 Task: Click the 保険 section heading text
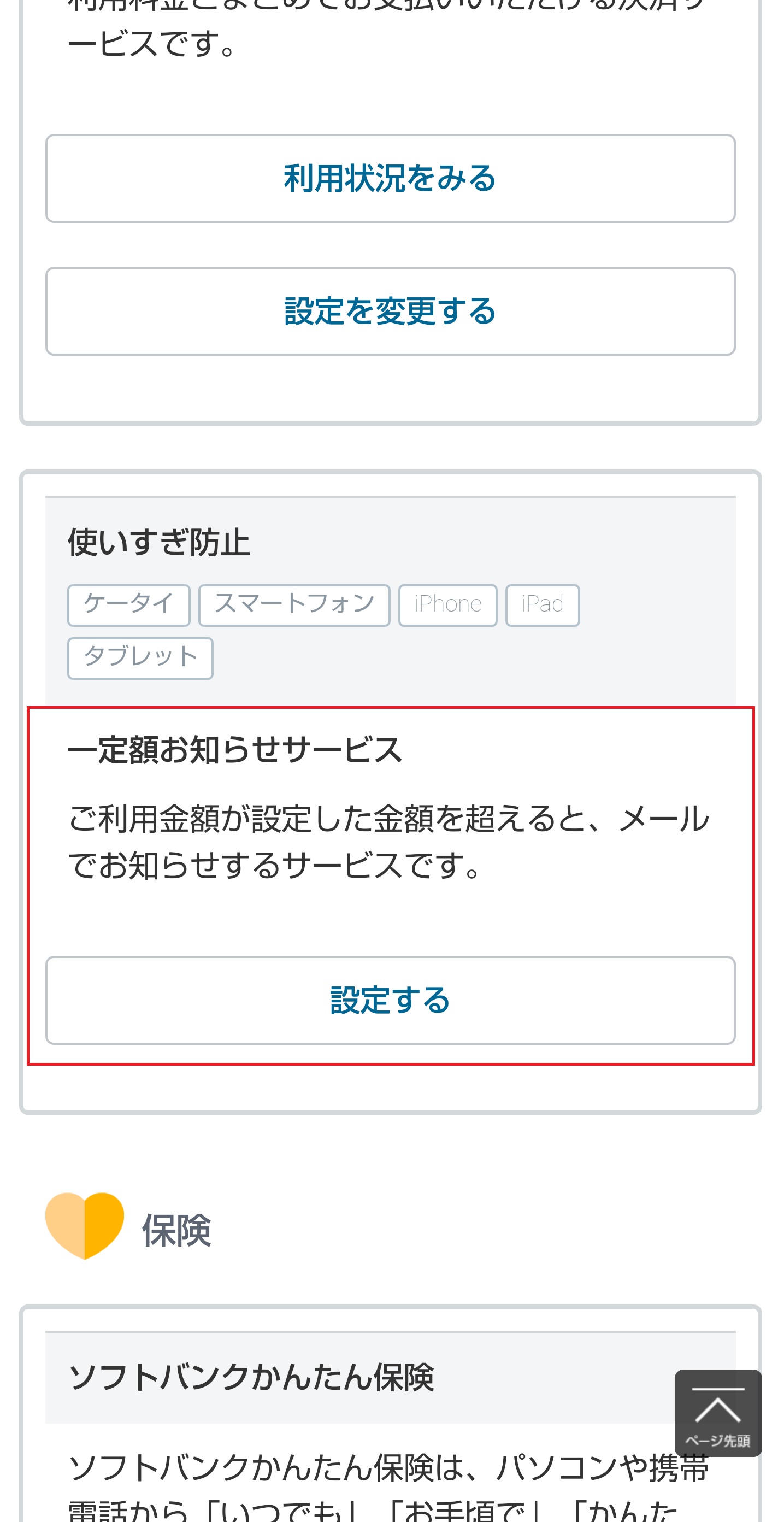point(176,1230)
